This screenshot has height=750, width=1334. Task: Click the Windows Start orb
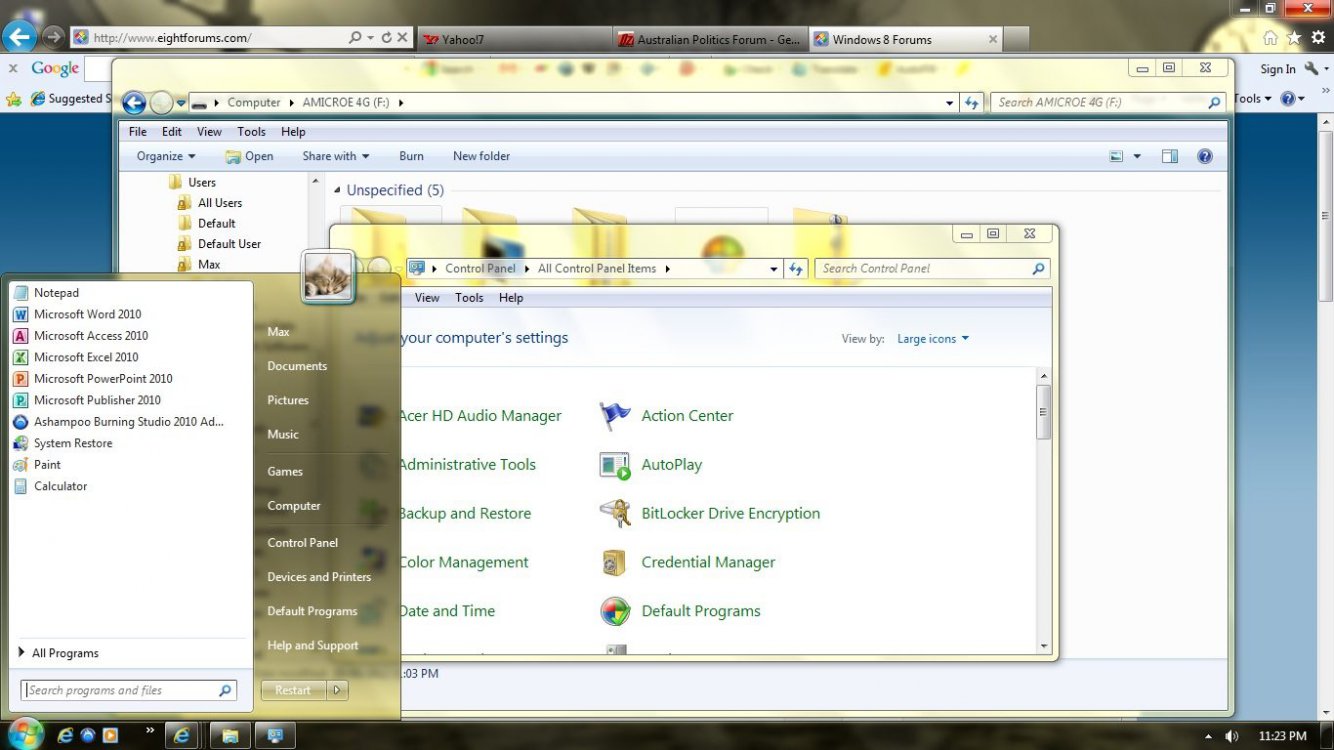24,734
